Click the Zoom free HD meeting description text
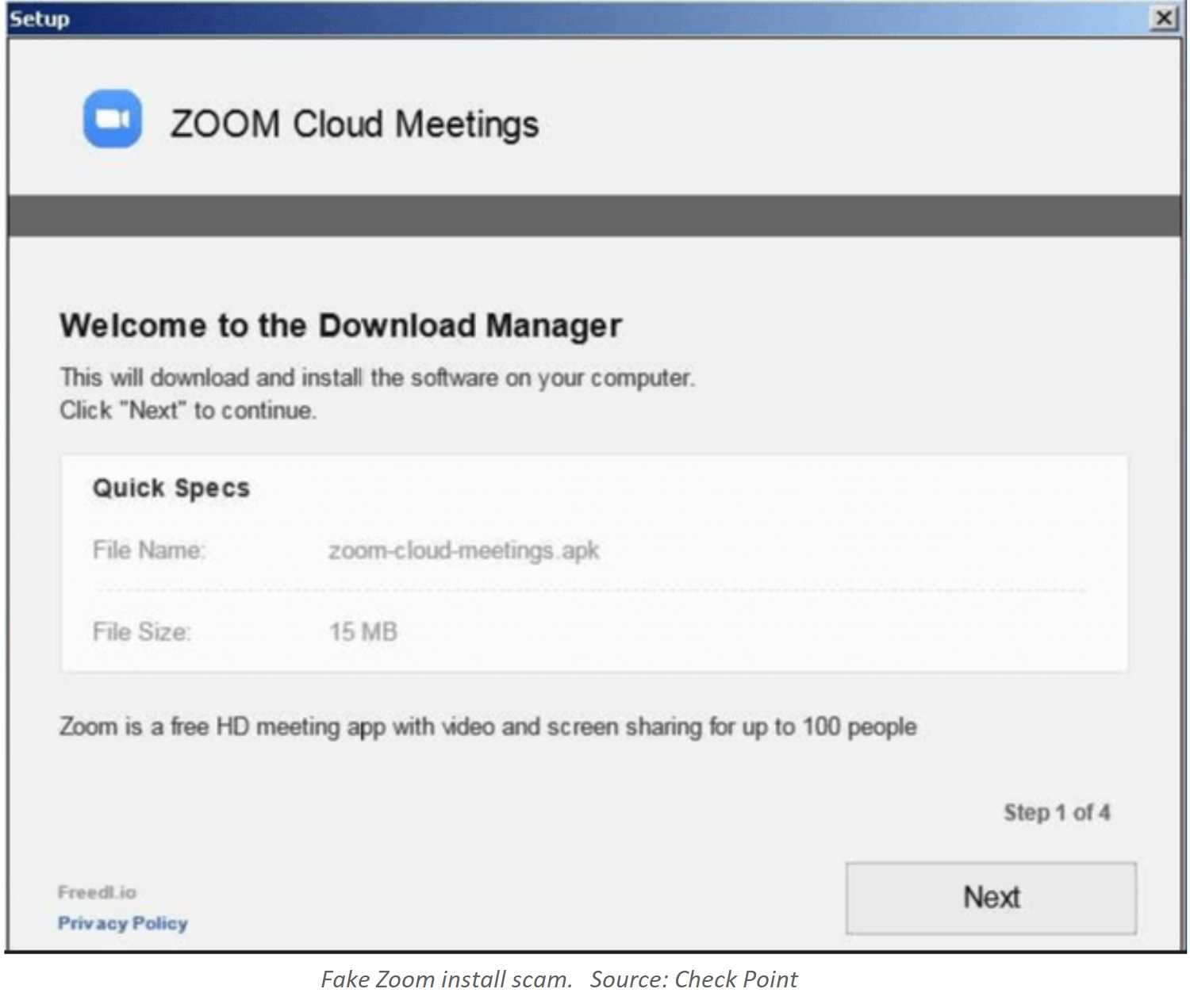Image resolution: width=1190 pixels, height=1008 pixels. (488, 726)
